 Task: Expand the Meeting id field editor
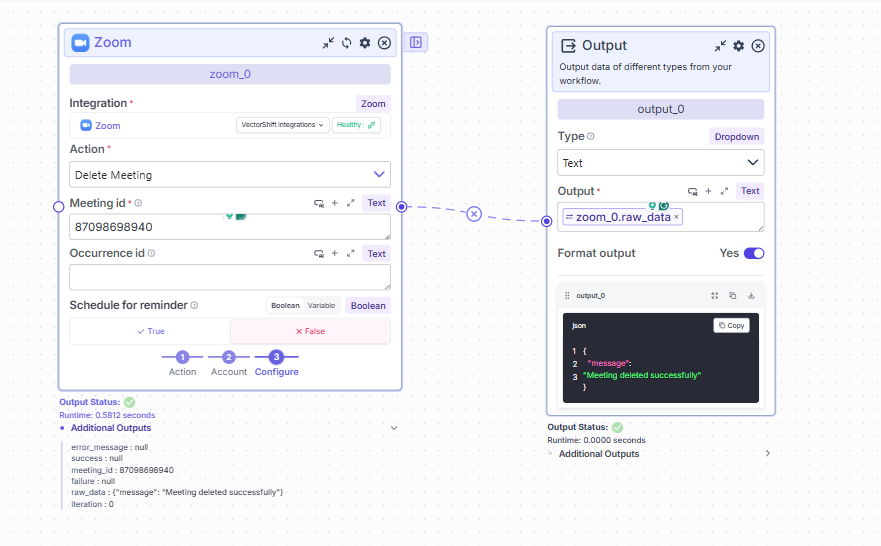point(351,203)
